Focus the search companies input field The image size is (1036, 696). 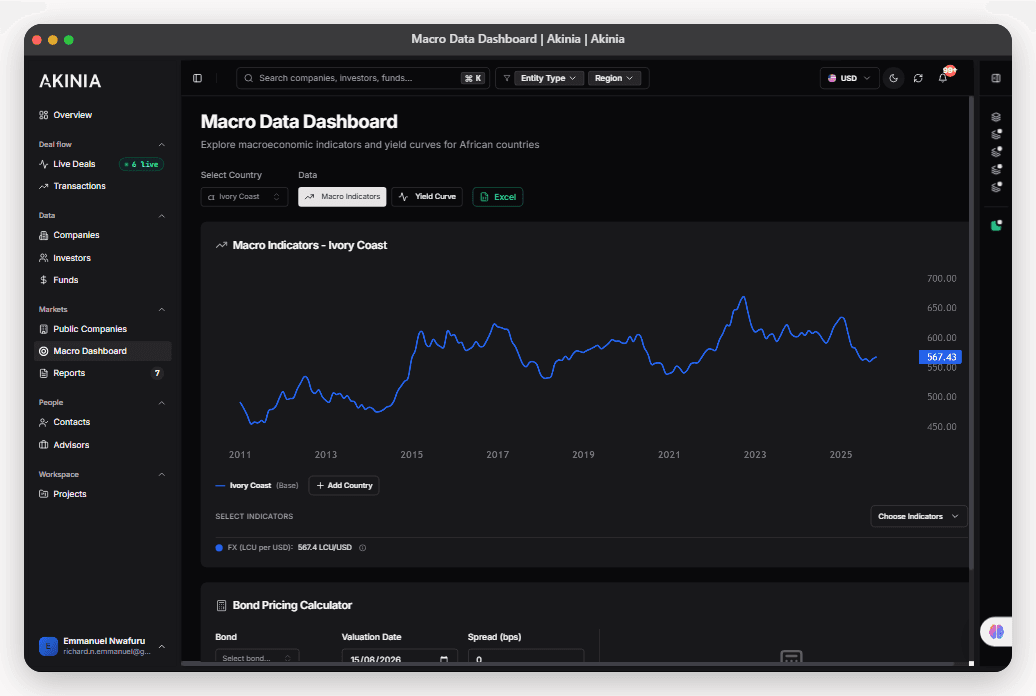(363, 78)
